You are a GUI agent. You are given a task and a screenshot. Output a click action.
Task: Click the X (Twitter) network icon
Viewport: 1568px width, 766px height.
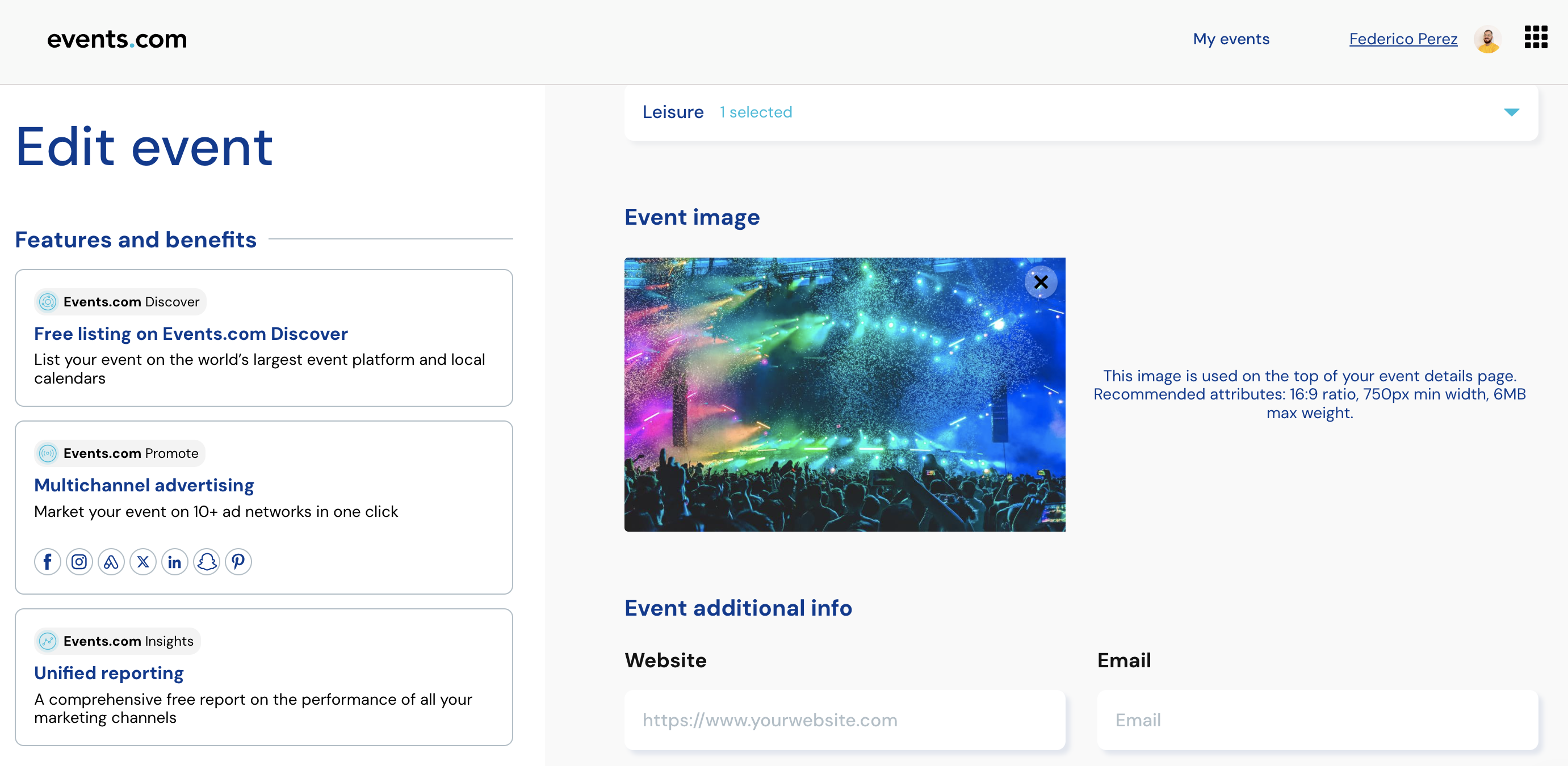(143, 561)
